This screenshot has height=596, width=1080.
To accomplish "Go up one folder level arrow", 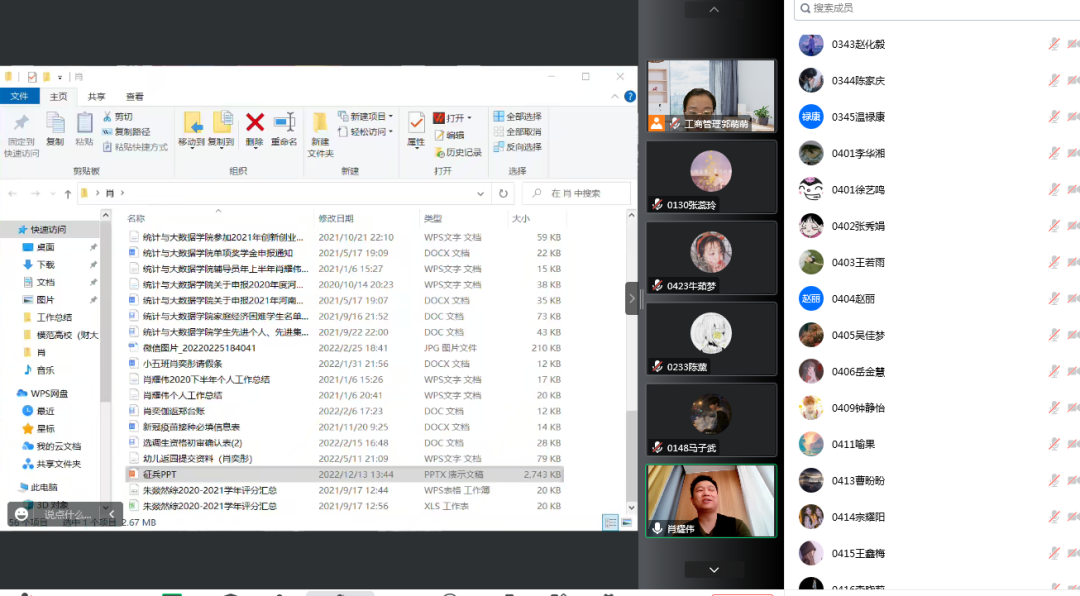I will click(x=68, y=193).
